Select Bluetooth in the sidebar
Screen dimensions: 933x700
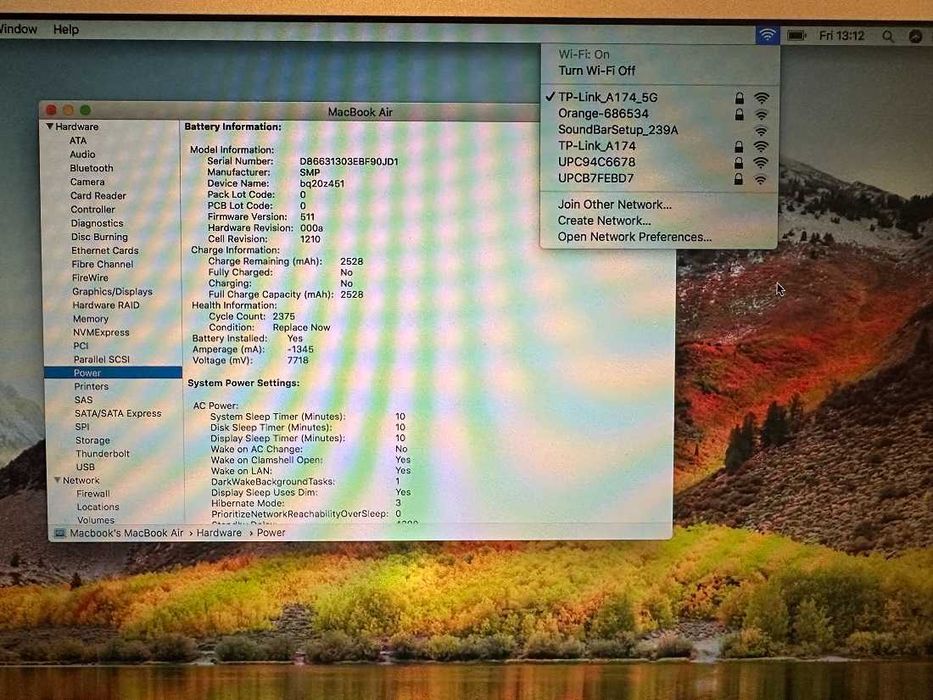click(91, 168)
